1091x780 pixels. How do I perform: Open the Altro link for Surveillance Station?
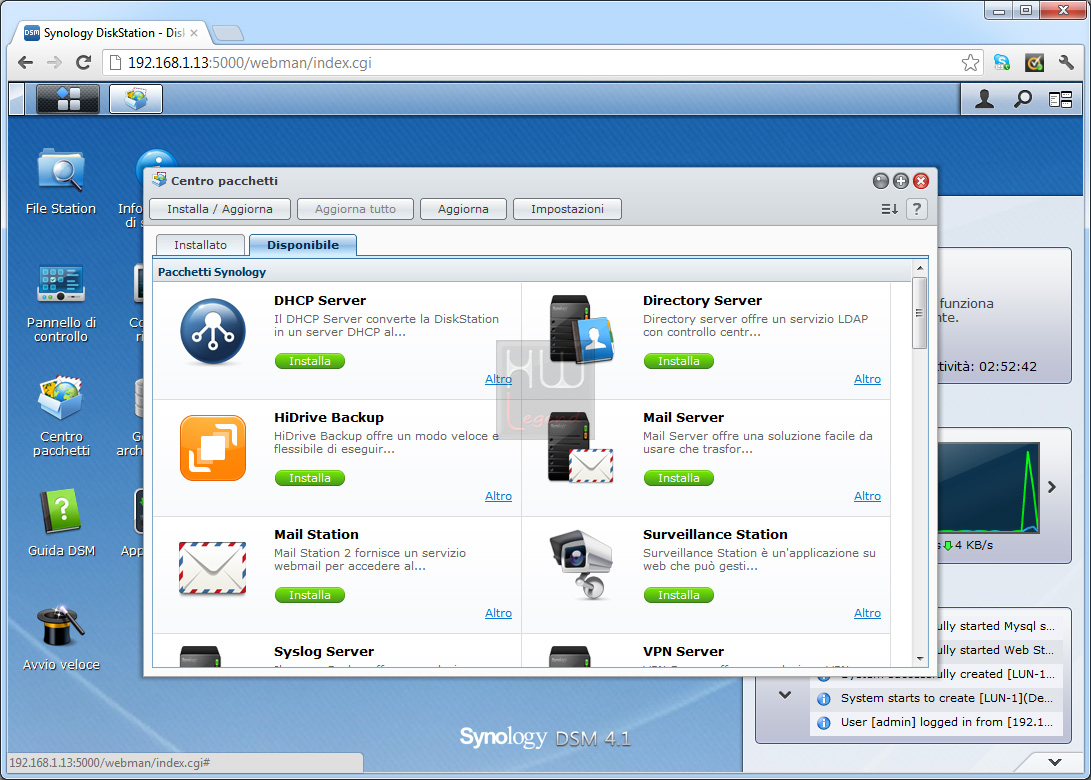coord(867,613)
